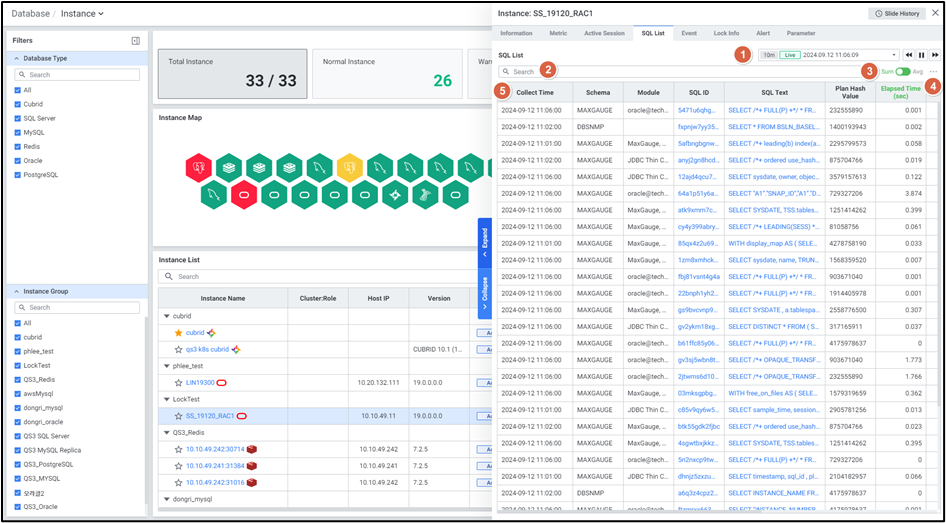This screenshot has height=523, width=946.
Task: Open the Instance breadcrumb dropdown
Action: (101, 14)
